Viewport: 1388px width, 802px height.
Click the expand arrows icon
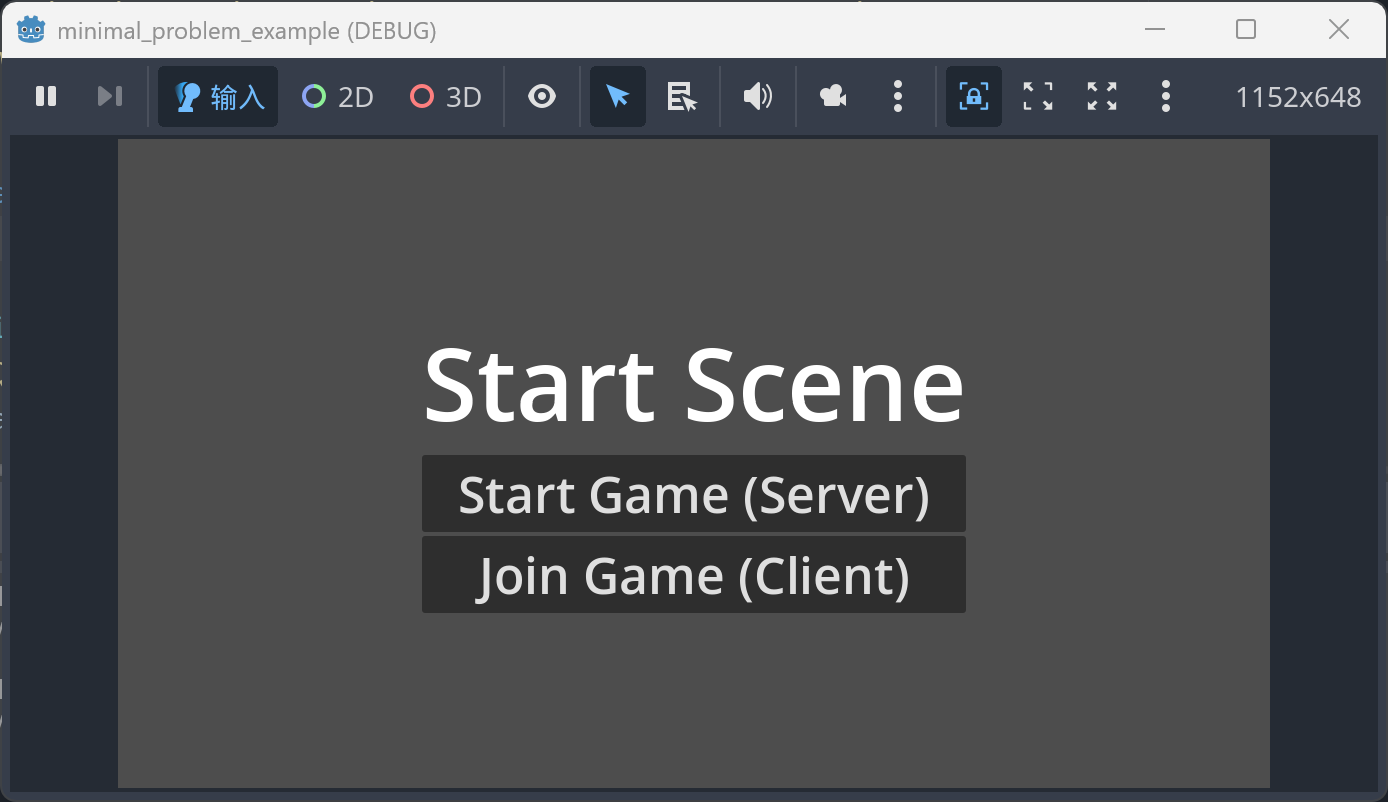1102,96
